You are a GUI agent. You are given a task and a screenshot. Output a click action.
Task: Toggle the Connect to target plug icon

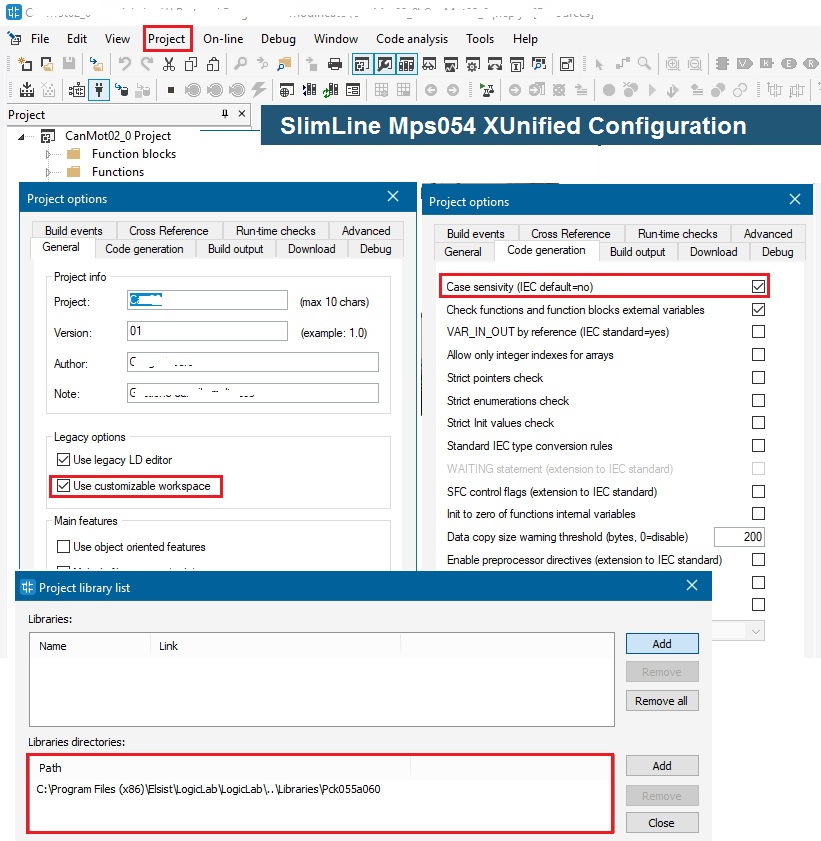click(99, 90)
